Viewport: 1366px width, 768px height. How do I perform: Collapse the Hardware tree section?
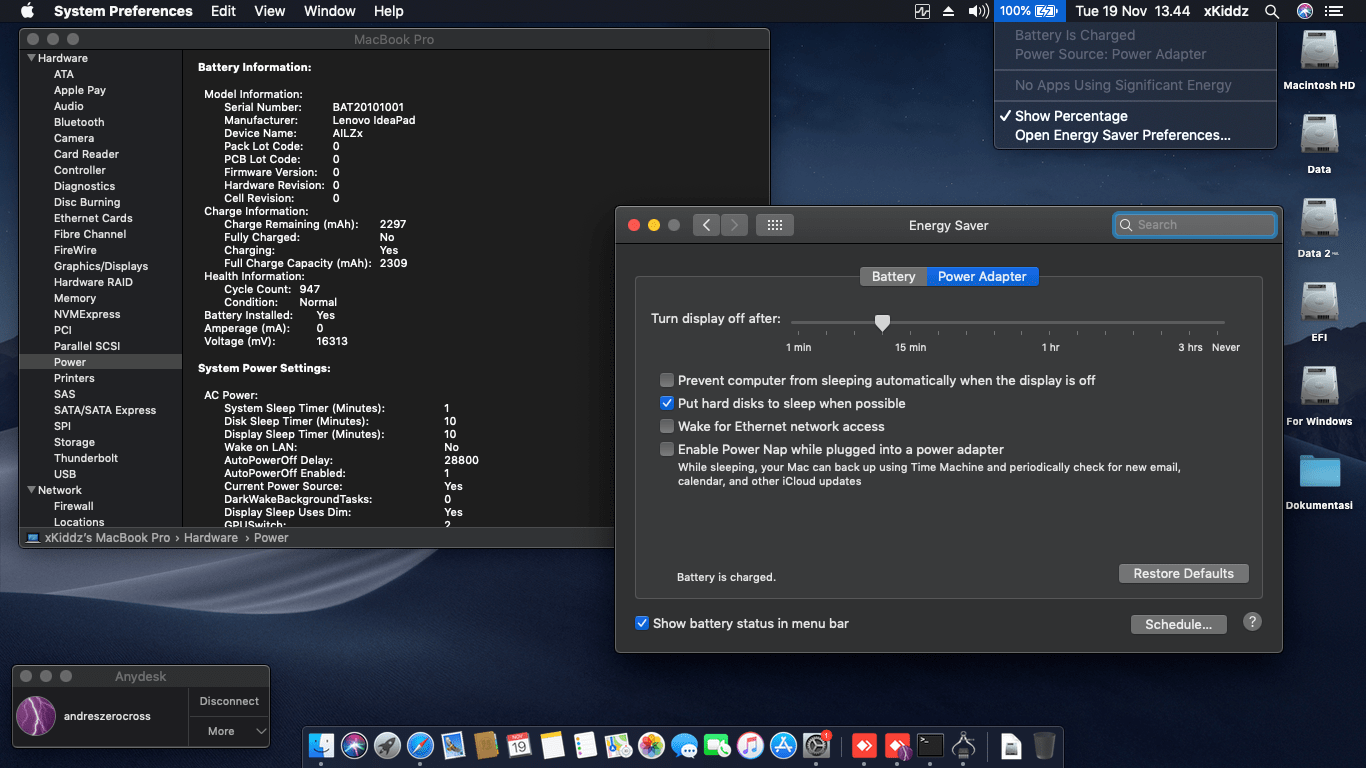(x=32, y=58)
